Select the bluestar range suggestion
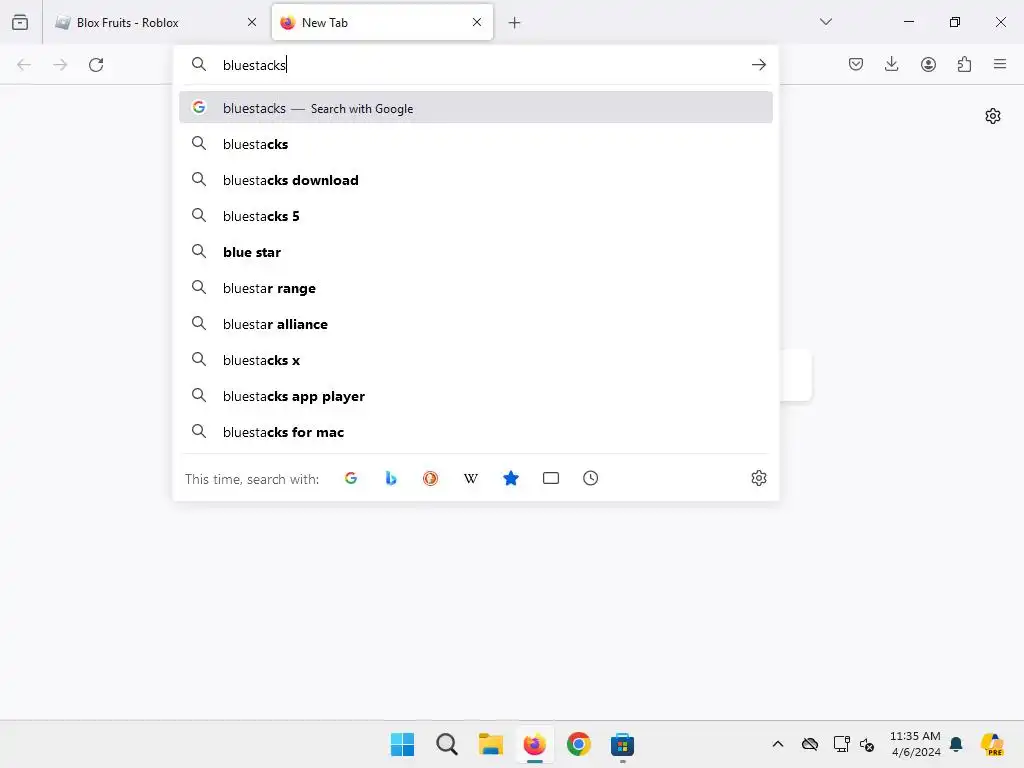The image size is (1024, 768). click(476, 288)
